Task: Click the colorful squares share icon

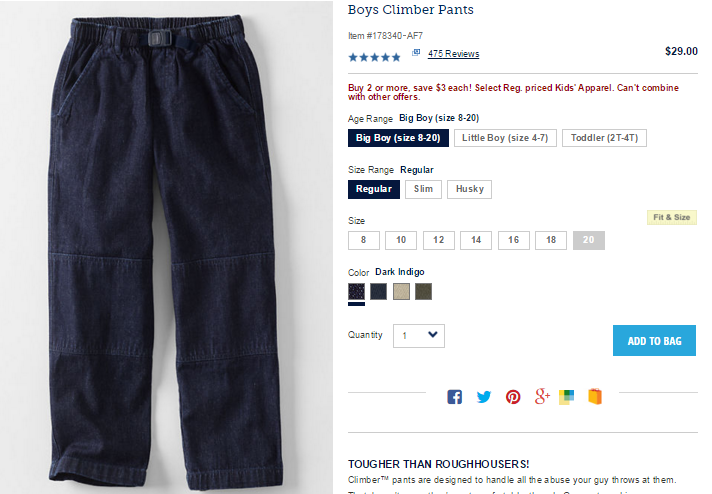Action: click(566, 397)
